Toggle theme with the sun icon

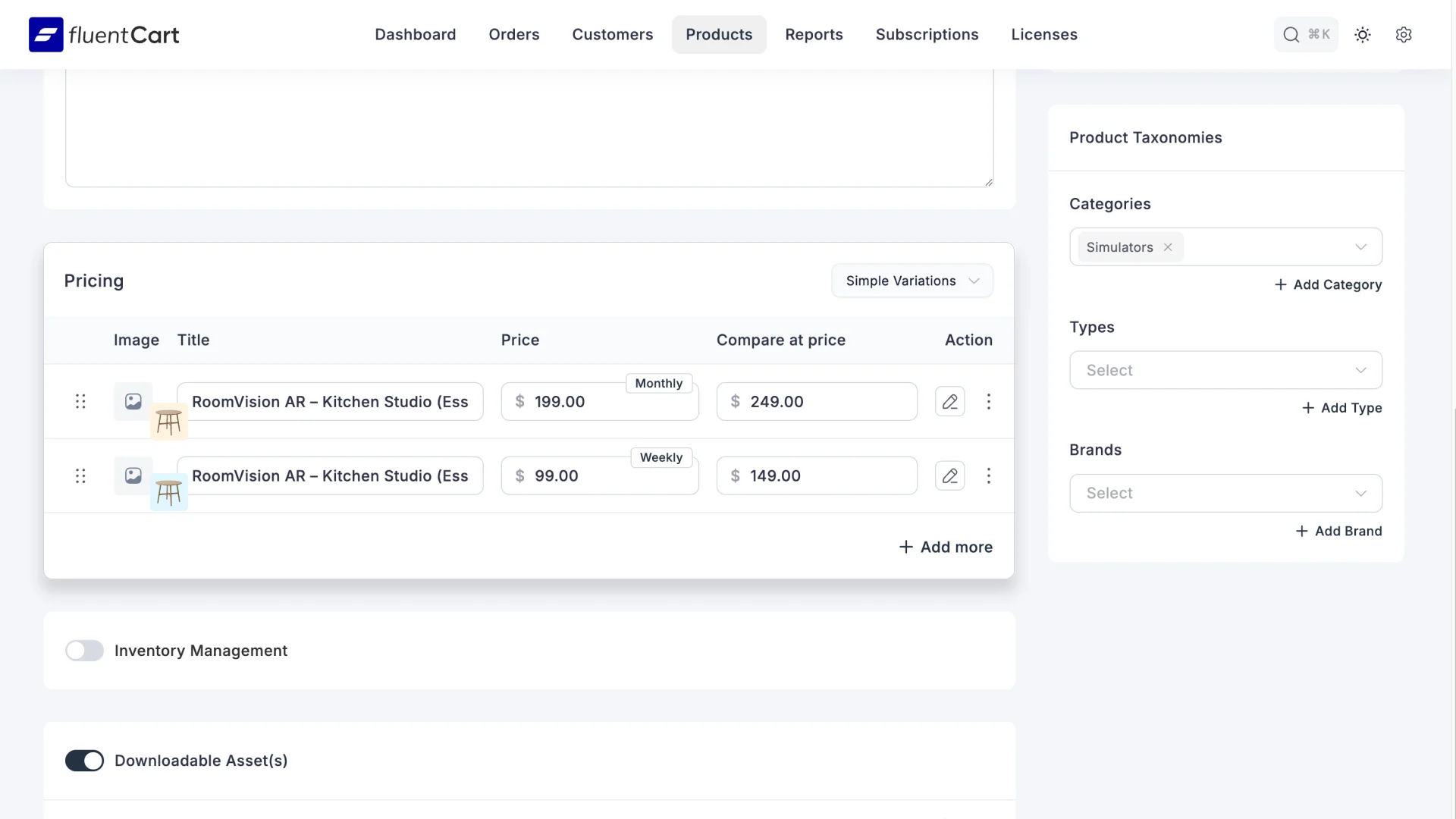1363,35
